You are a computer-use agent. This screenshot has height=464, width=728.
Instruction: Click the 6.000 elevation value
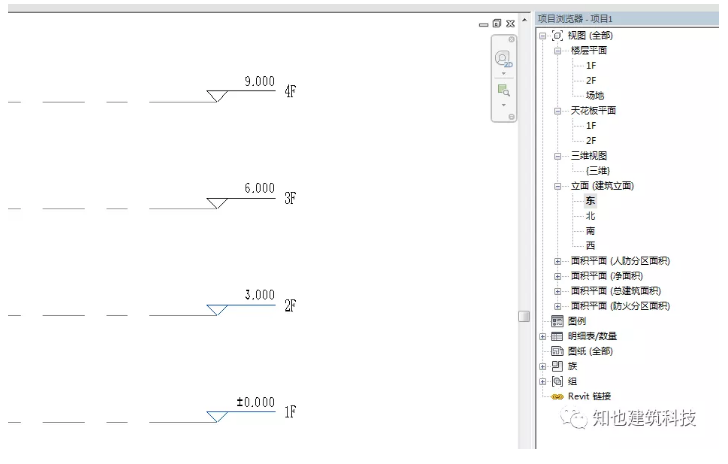[260, 188]
